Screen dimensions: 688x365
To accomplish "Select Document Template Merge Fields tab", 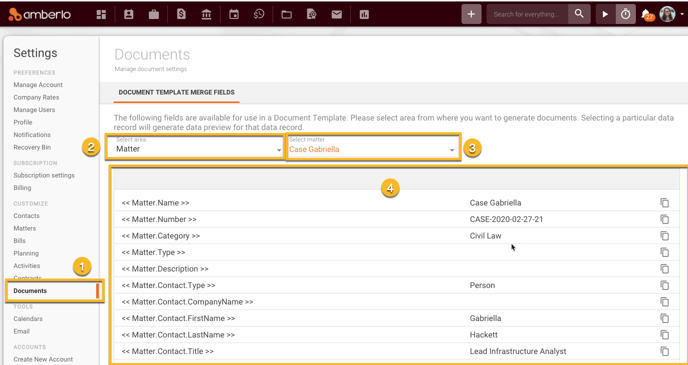I will [x=176, y=93].
